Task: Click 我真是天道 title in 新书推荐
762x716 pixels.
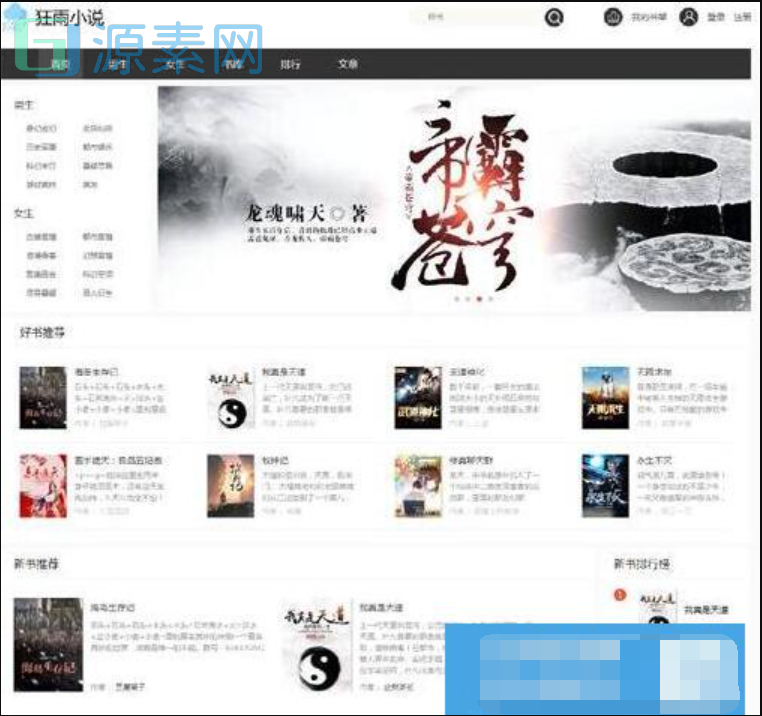Action: point(381,608)
